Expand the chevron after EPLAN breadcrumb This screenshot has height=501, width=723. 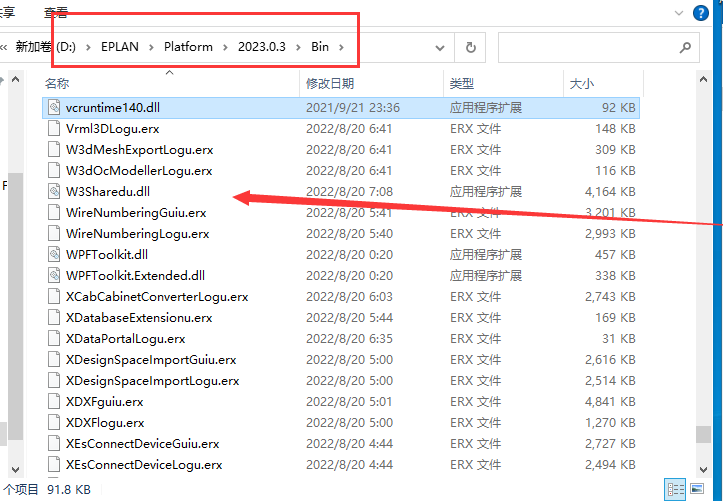(151, 47)
